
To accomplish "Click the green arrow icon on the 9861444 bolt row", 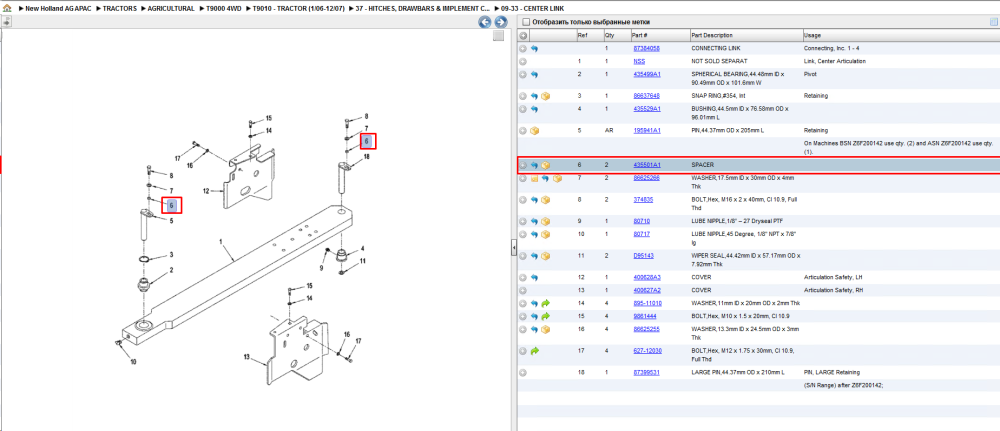I will [x=545, y=316].
